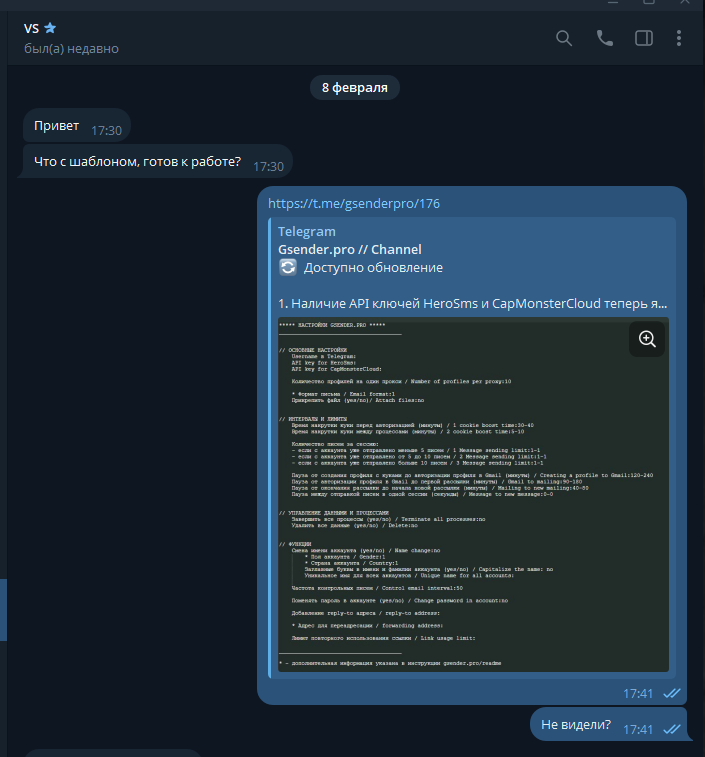The image size is (705, 757).
Task: Open the three-dot chat options menu
Action: (679, 38)
